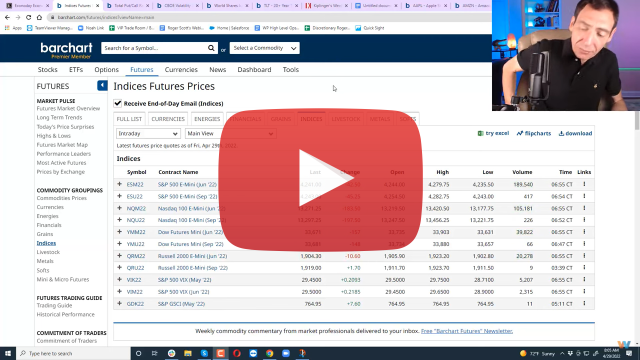
Task: Switch to the Total Put/Call browser tab
Action: tap(127, 6)
